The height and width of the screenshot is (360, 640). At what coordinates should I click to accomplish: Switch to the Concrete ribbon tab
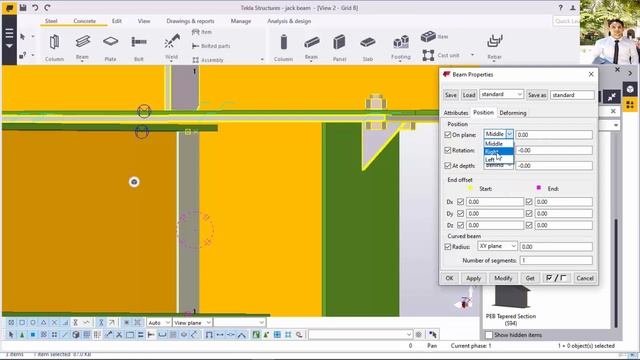click(x=84, y=21)
